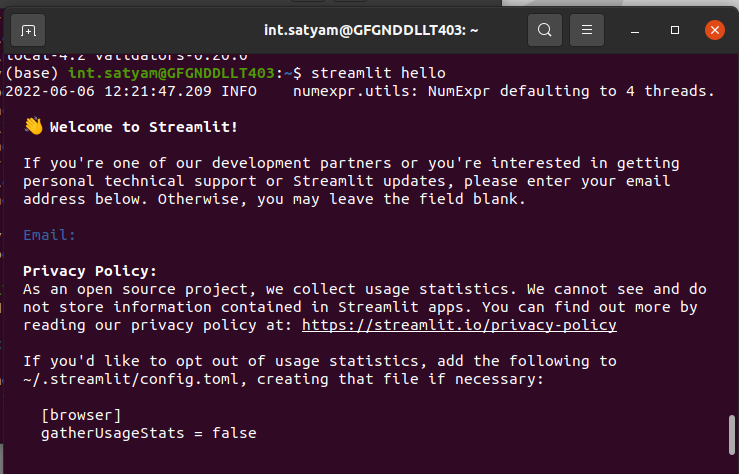Click the [browser] config section text

[x=80, y=415]
